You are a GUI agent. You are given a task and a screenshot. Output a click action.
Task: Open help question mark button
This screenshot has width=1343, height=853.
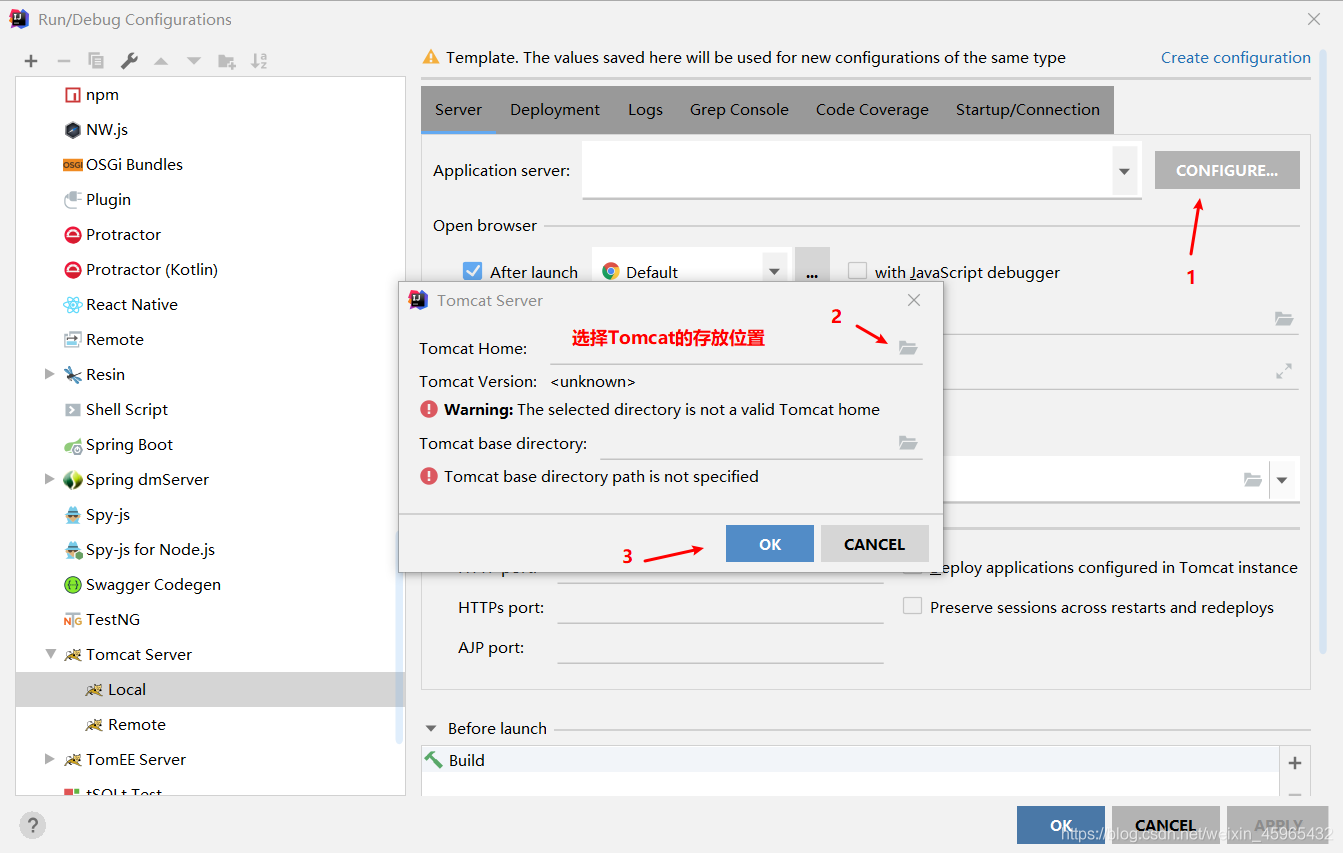(32, 825)
